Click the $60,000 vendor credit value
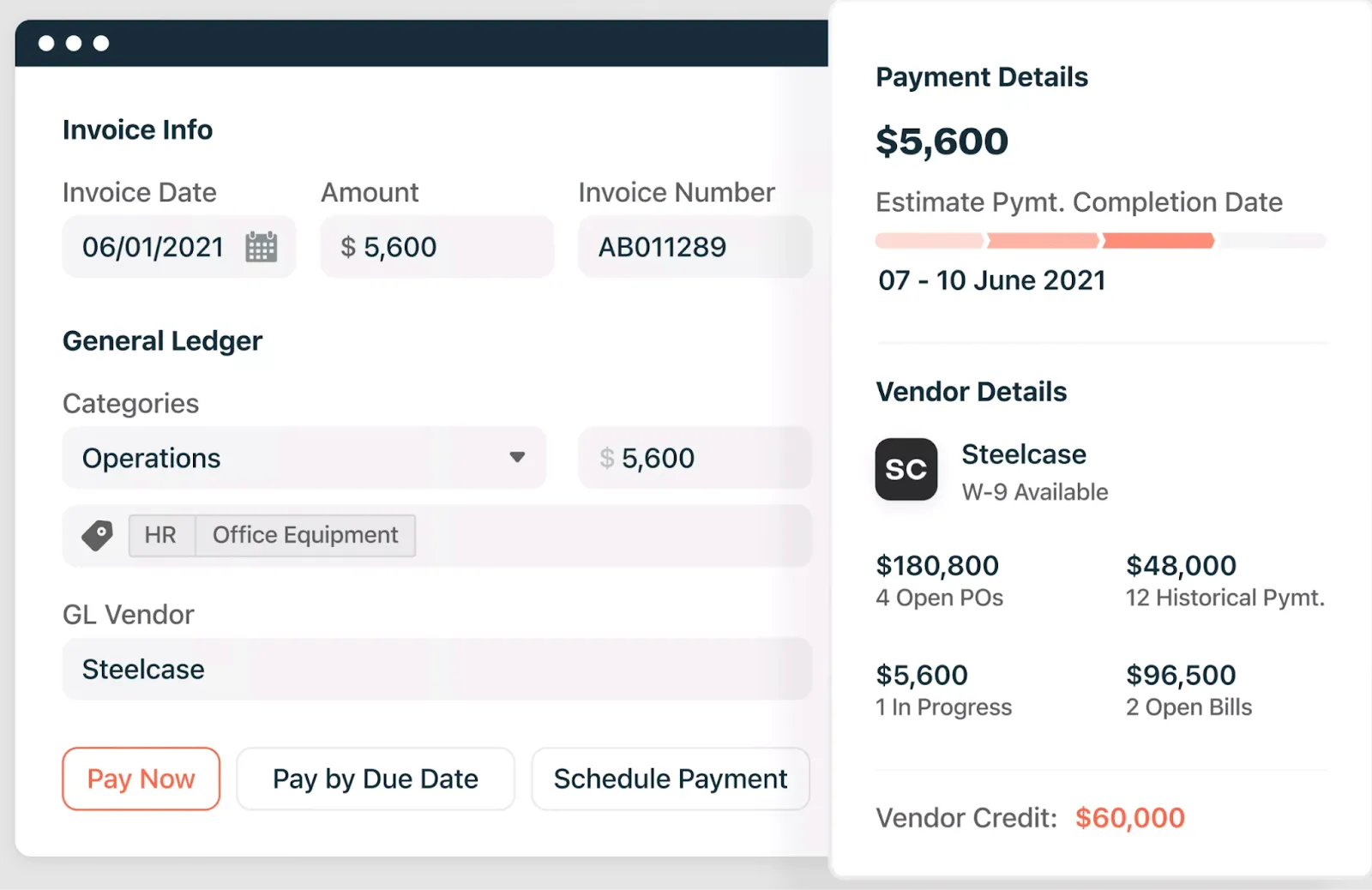The width and height of the screenshot is (1372, 890). 1130,818
